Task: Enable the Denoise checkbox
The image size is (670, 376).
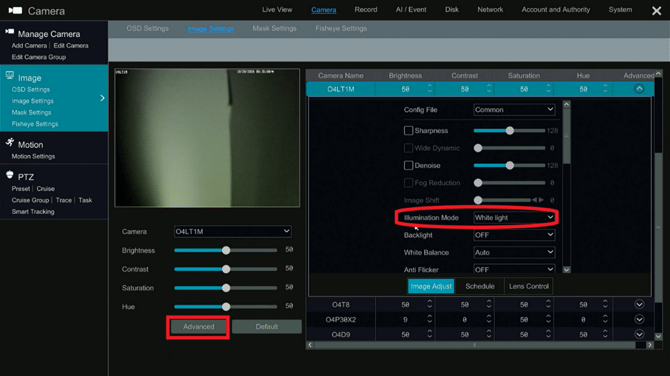Action: click(408, 165)
